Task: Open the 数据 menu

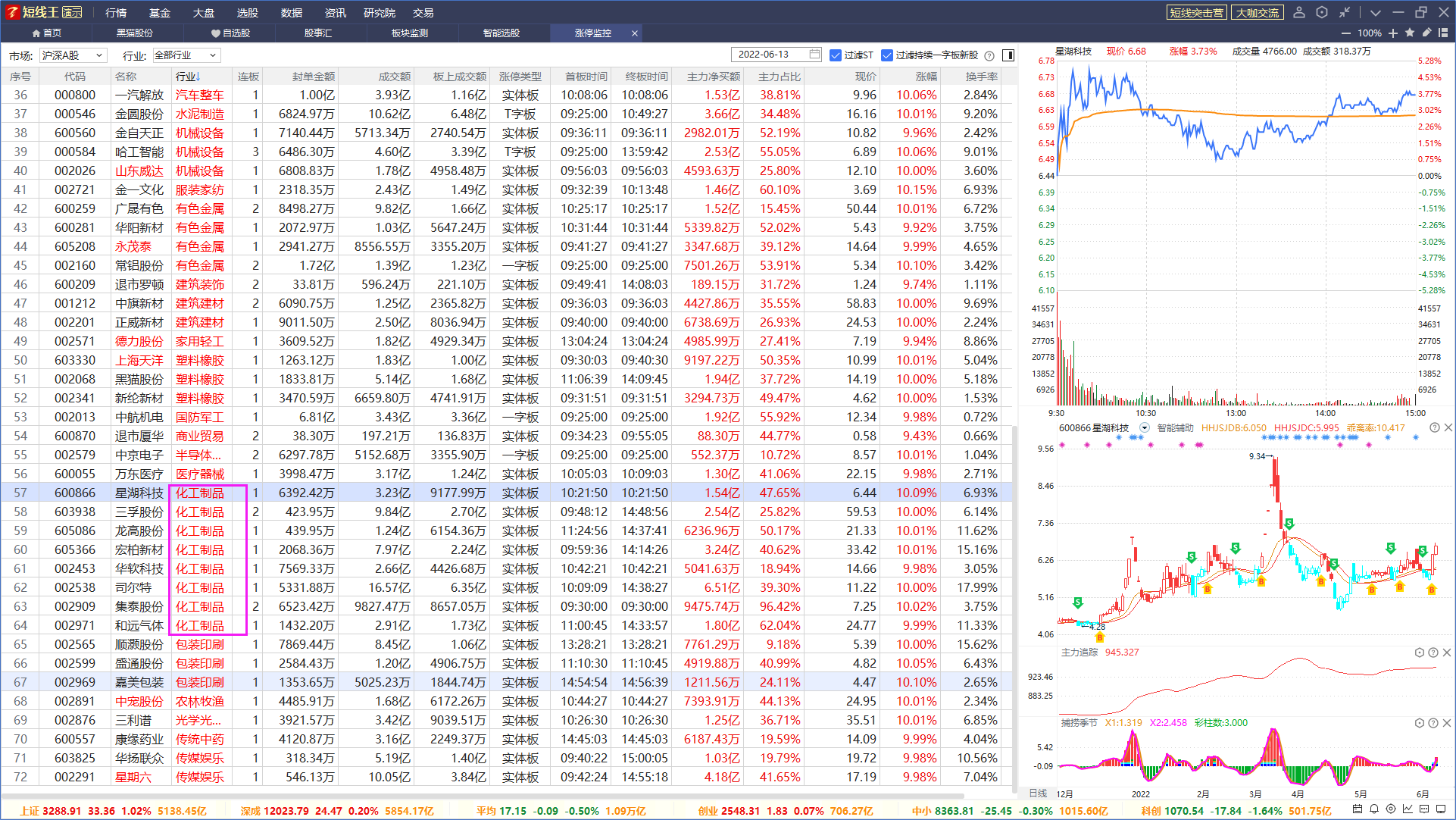Action: click(x=292, y=13)
